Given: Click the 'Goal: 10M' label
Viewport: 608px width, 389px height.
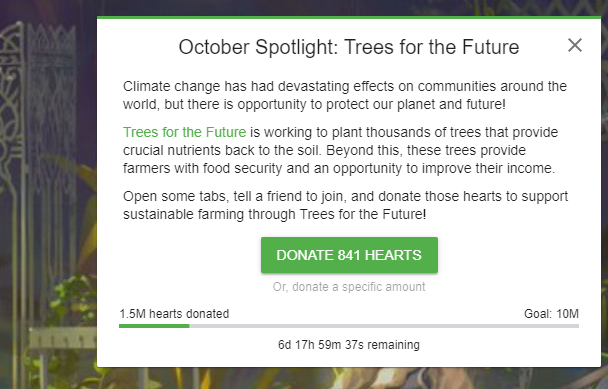Looking at the screenshot, I should pyautogui.click(x=551, y=313).
